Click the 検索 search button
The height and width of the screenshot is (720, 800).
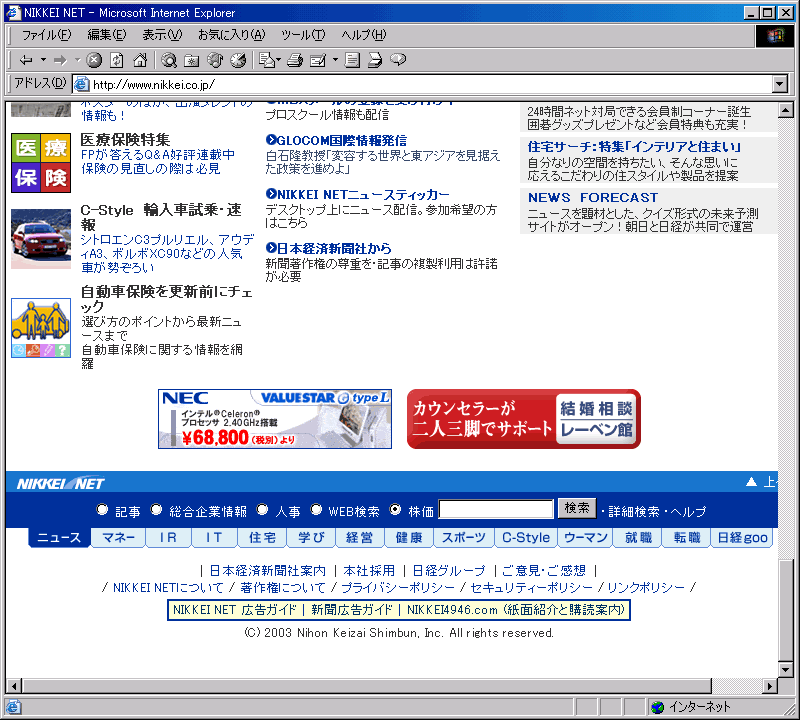577,508
